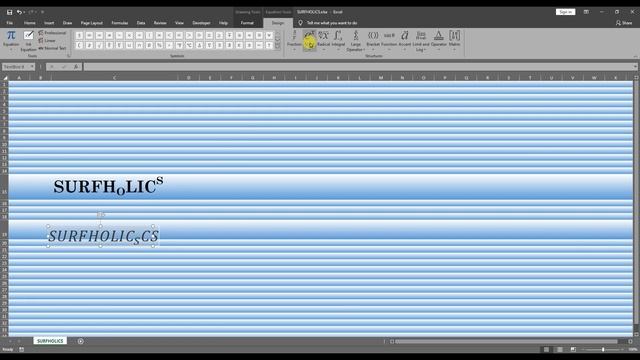Image resolution: width=640 pixels, height=360 pixels.
Task: Switch to Normal view in the status bar
Action: (546, 349)
